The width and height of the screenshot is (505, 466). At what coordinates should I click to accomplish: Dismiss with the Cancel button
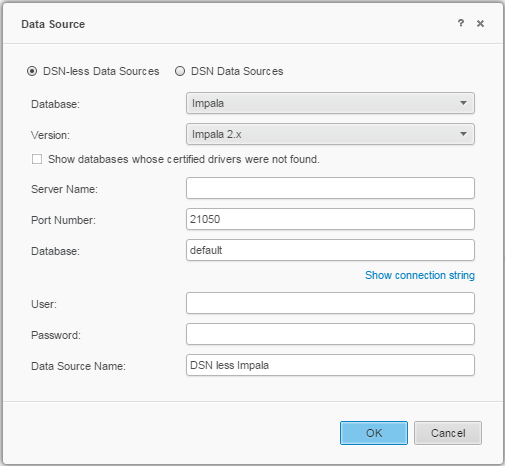point(448,433)
